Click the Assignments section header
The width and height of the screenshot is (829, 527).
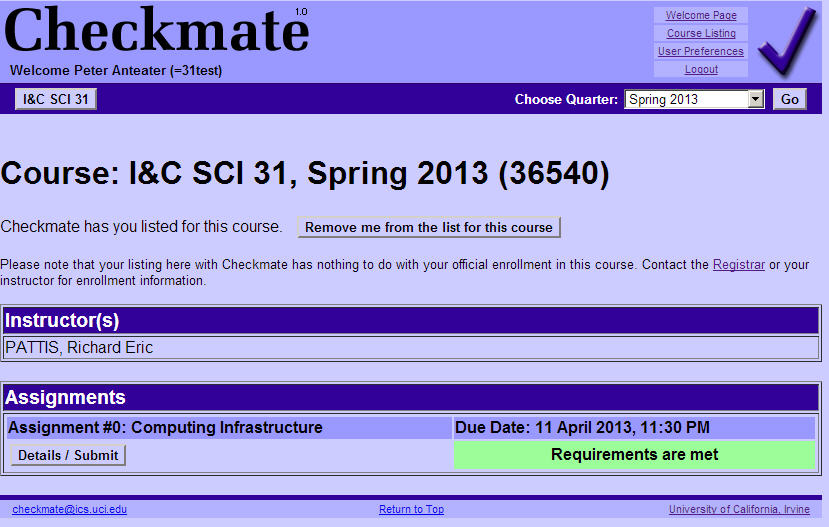pyautogui.click(x=66, y=398)
